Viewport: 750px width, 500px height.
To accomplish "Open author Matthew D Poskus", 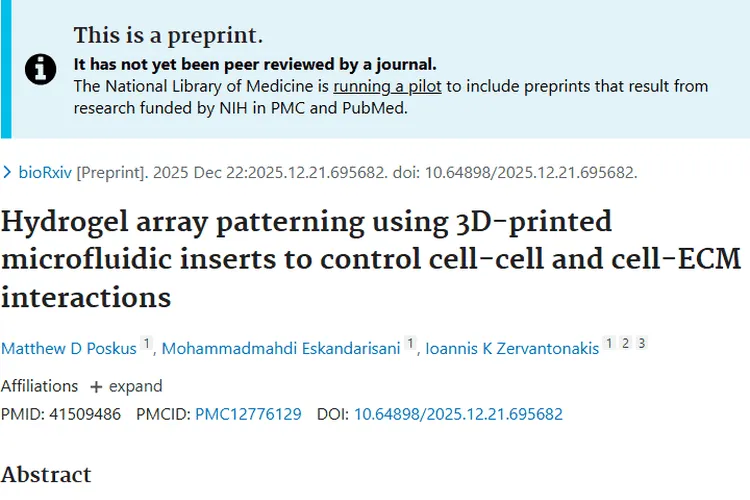I will coord(68,348).
